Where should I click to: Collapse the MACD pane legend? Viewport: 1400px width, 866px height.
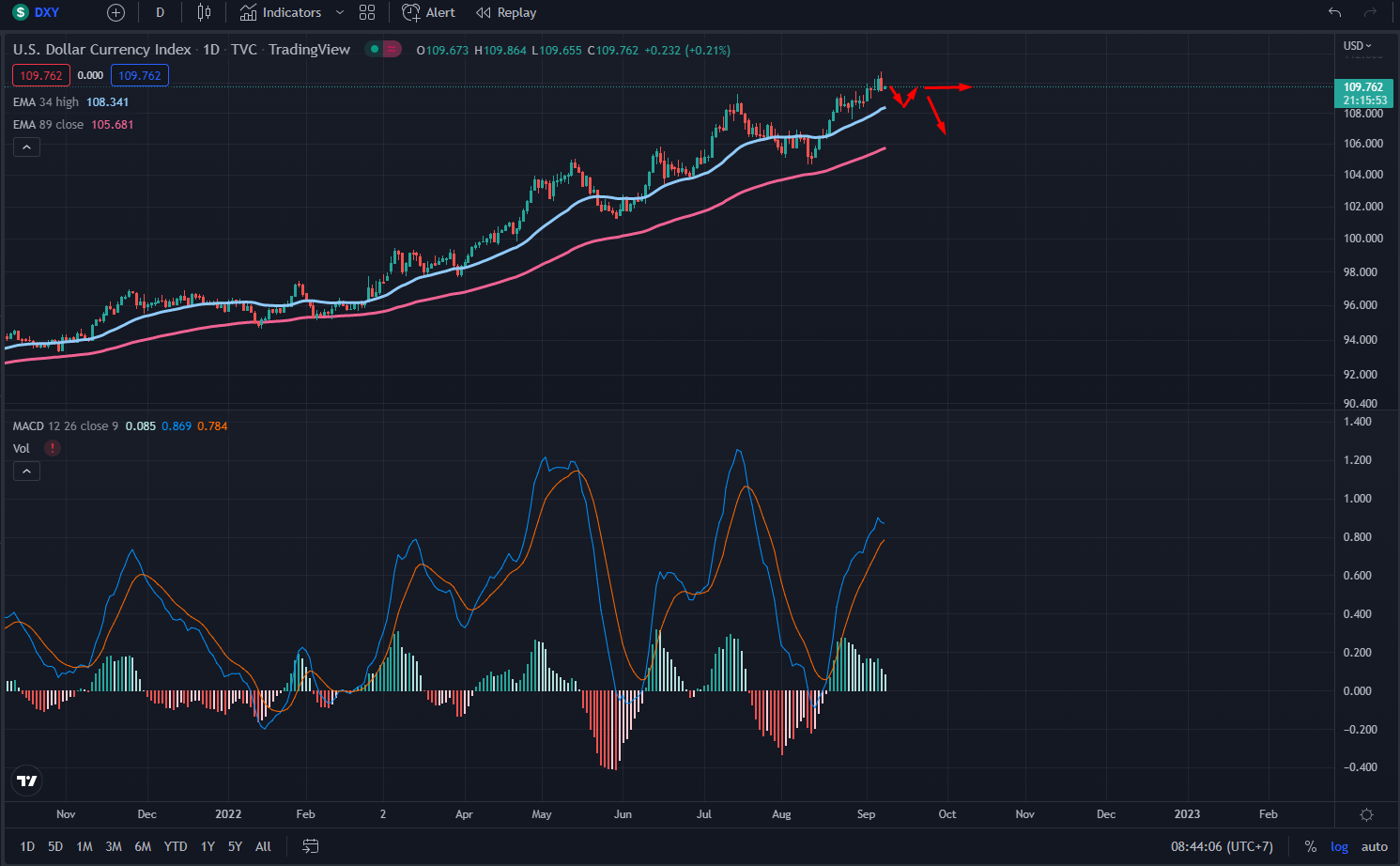click(26, 471)
